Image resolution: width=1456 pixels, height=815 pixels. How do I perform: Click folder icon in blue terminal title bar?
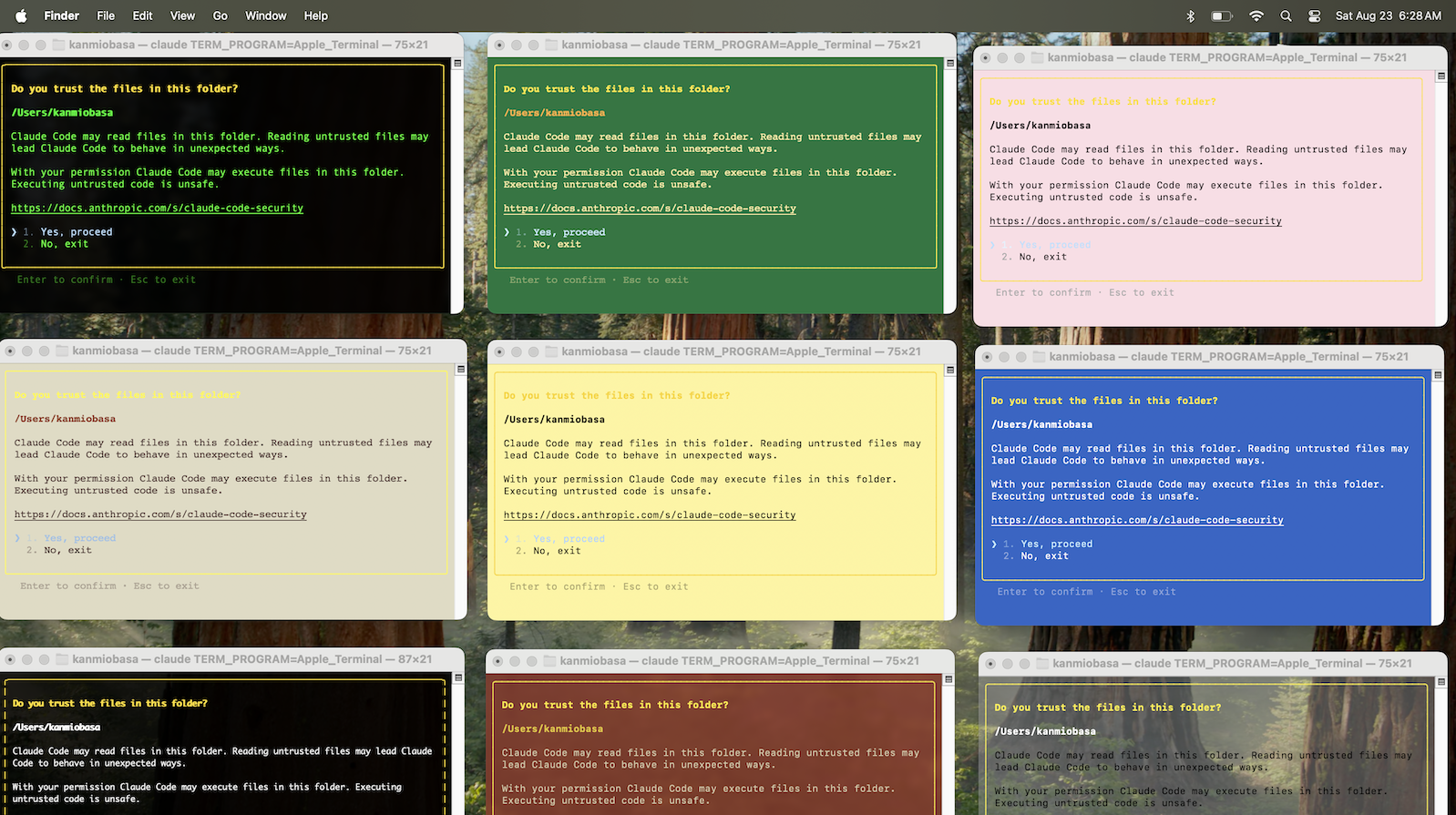1039,357
